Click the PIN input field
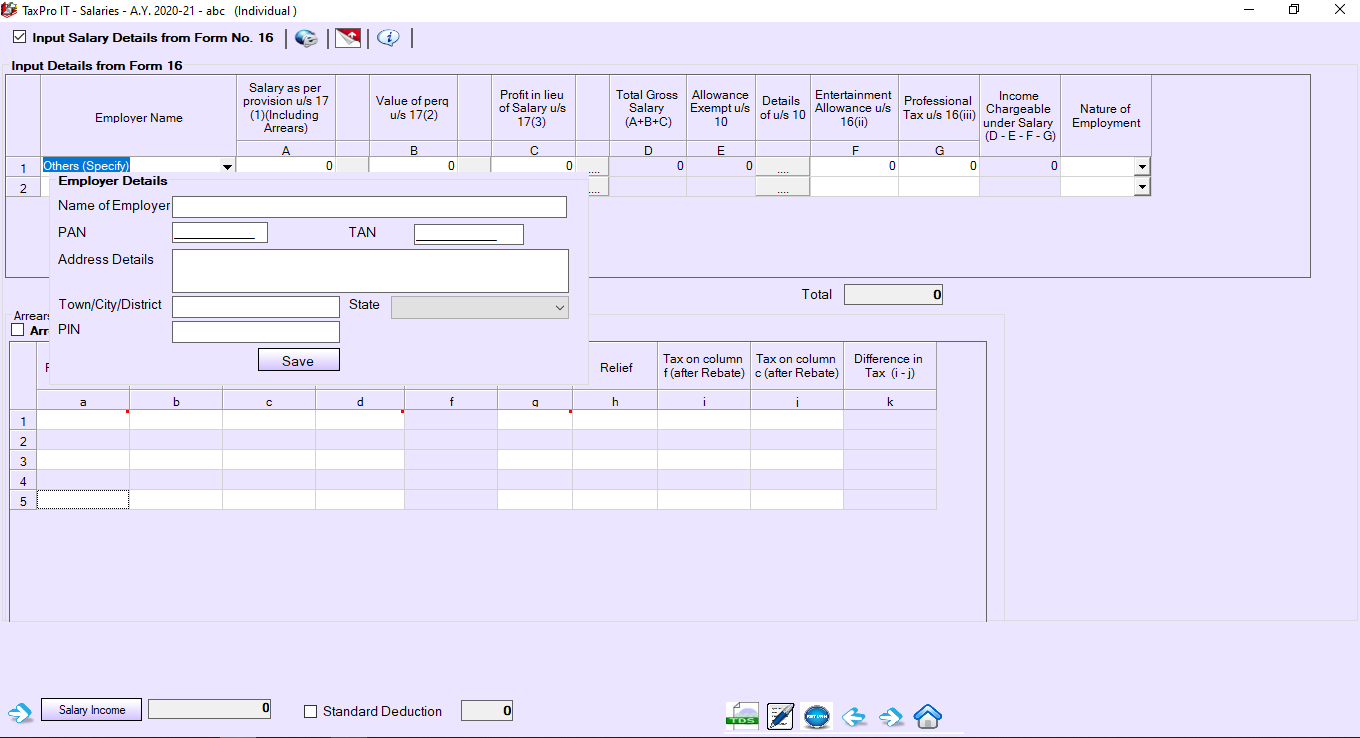The height and width of the screenshot is (738, 1360). tap(256, 332)
